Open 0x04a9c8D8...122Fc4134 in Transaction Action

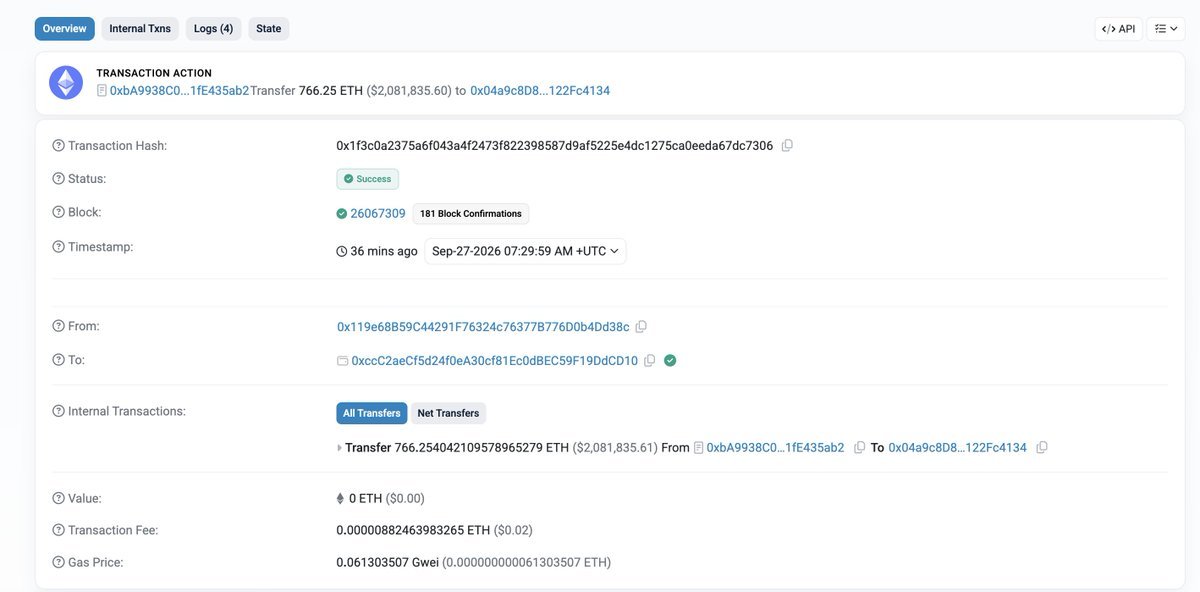click(540, 90)
